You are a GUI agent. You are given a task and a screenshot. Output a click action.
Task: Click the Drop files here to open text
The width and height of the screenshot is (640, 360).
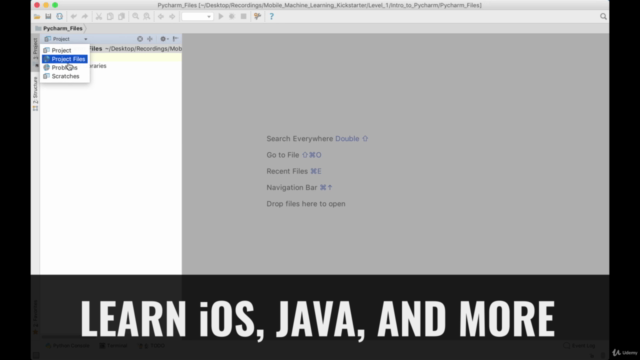point(306,204)
